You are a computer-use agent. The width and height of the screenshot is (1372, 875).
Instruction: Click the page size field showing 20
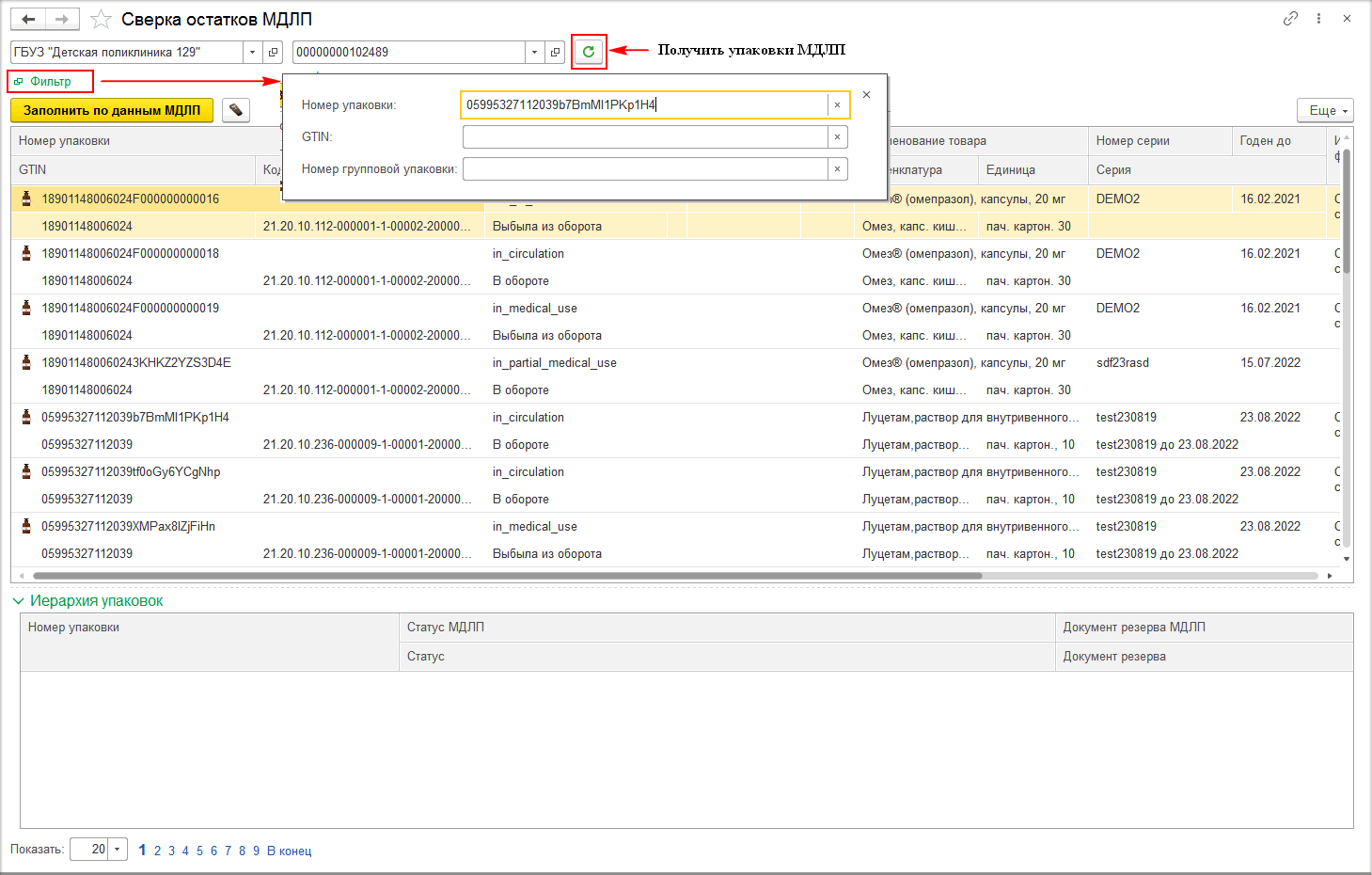pos(89,850)
